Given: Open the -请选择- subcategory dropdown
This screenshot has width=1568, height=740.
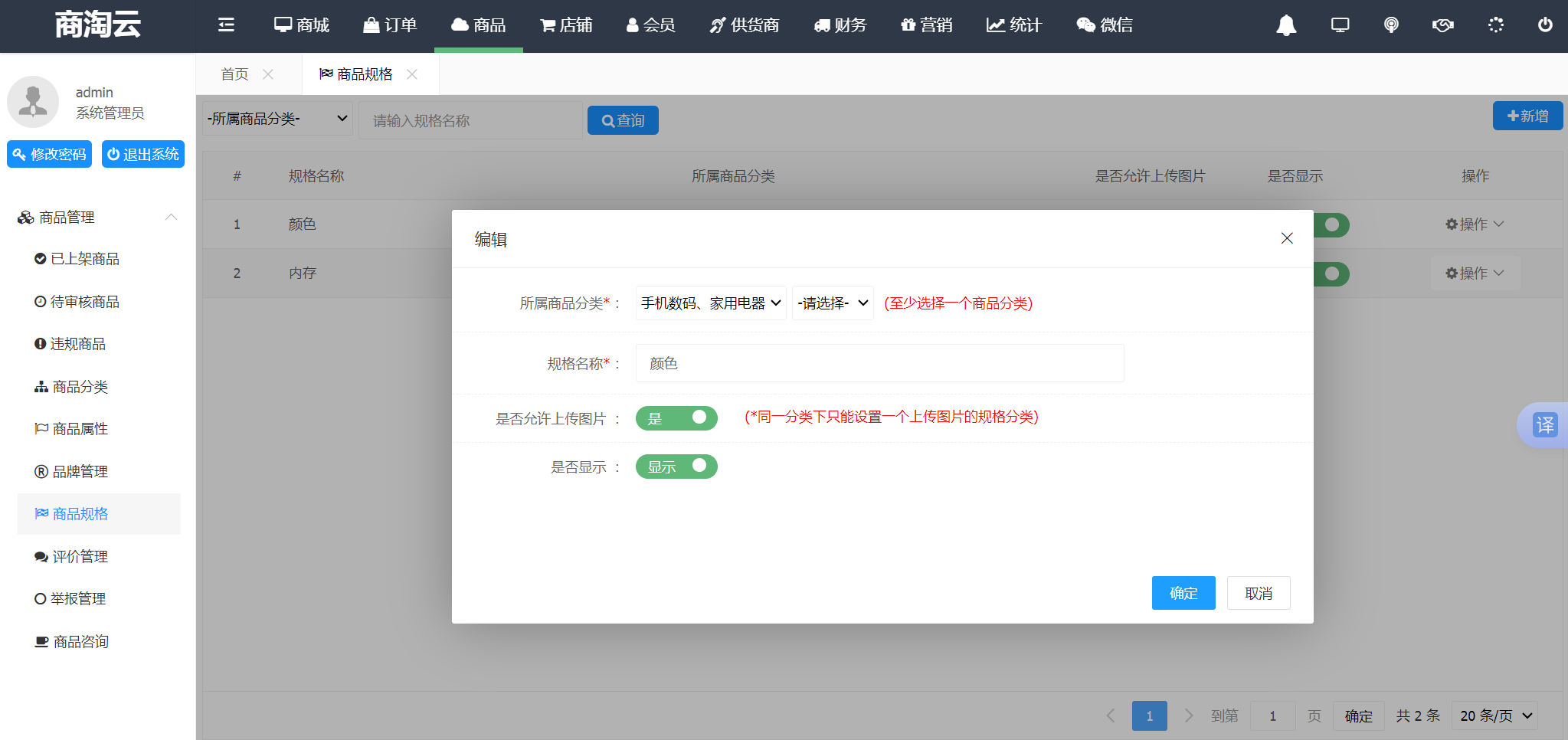Looking at the screenshot, I should (x=833, y=303).
